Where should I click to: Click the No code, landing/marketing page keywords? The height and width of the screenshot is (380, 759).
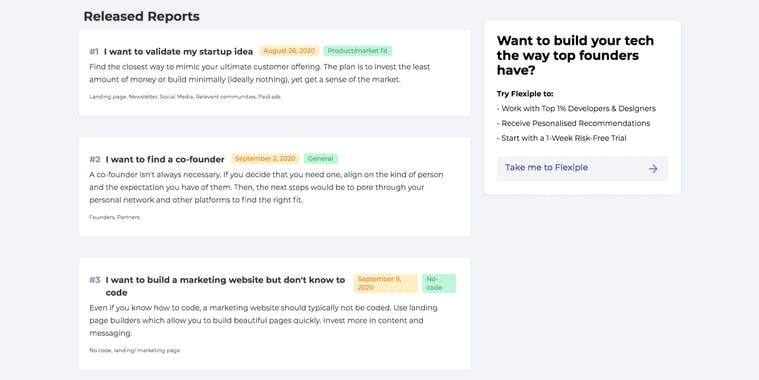click(135, 350)
